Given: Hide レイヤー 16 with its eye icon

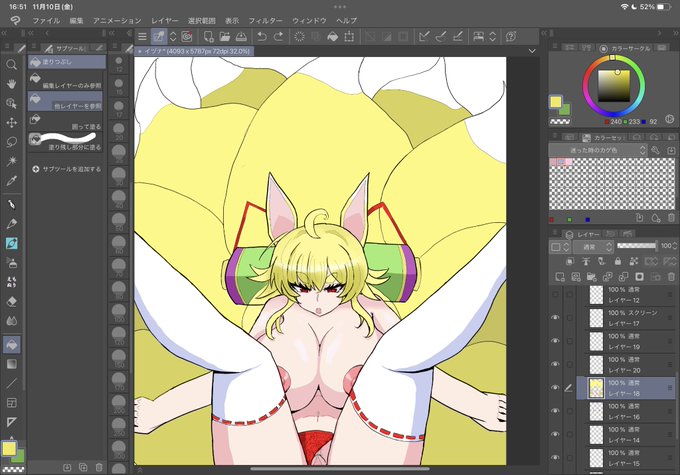Looking at the screenshot, I should (x=555, y=411).
